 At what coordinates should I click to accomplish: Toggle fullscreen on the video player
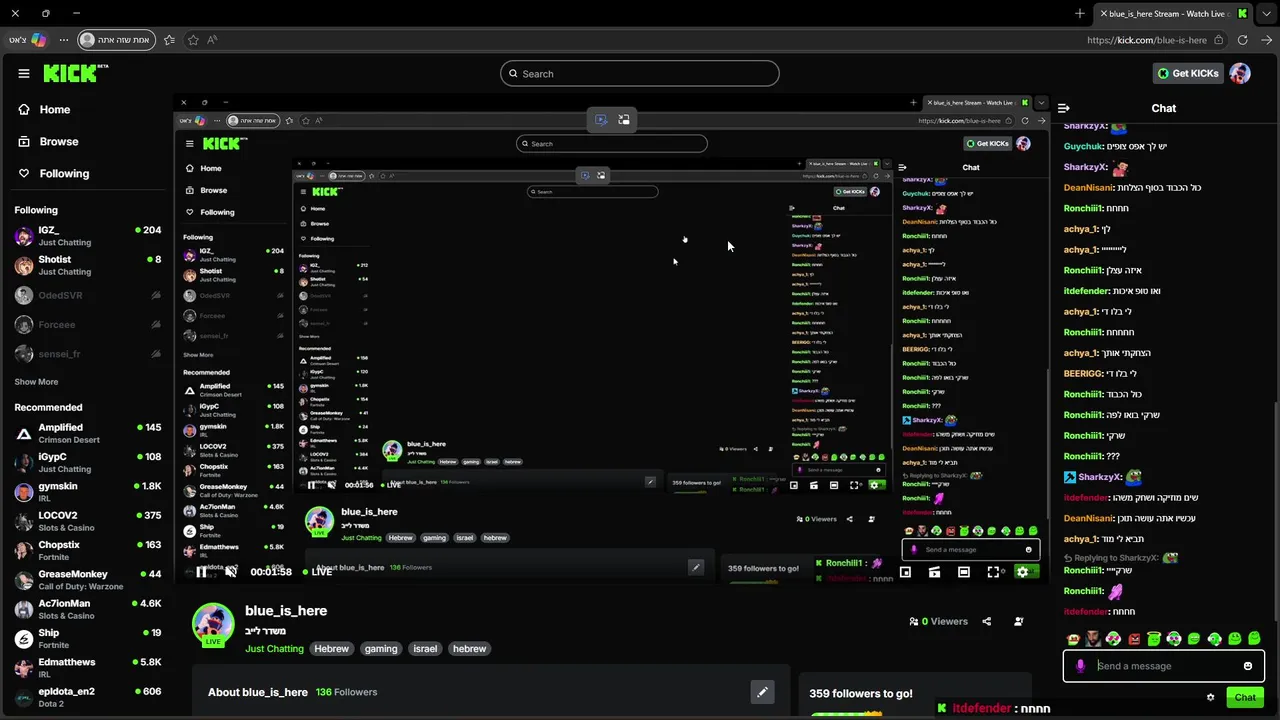point(993,572)
